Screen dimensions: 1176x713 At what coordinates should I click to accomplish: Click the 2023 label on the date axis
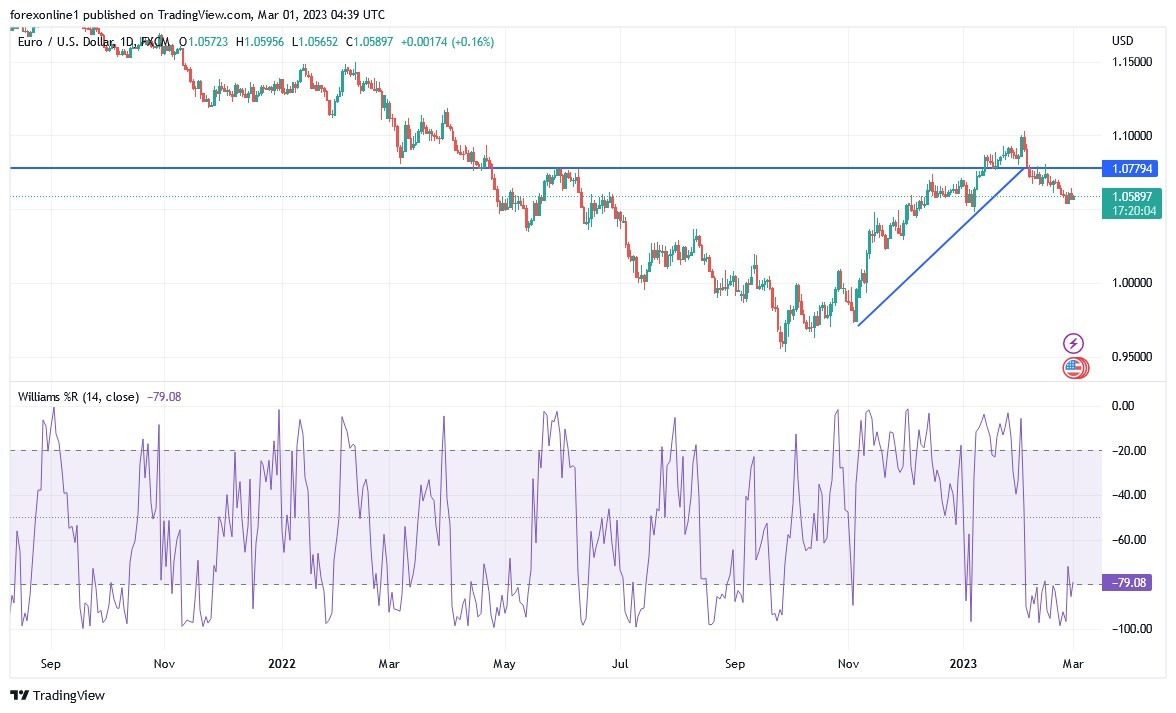(963, 663)
